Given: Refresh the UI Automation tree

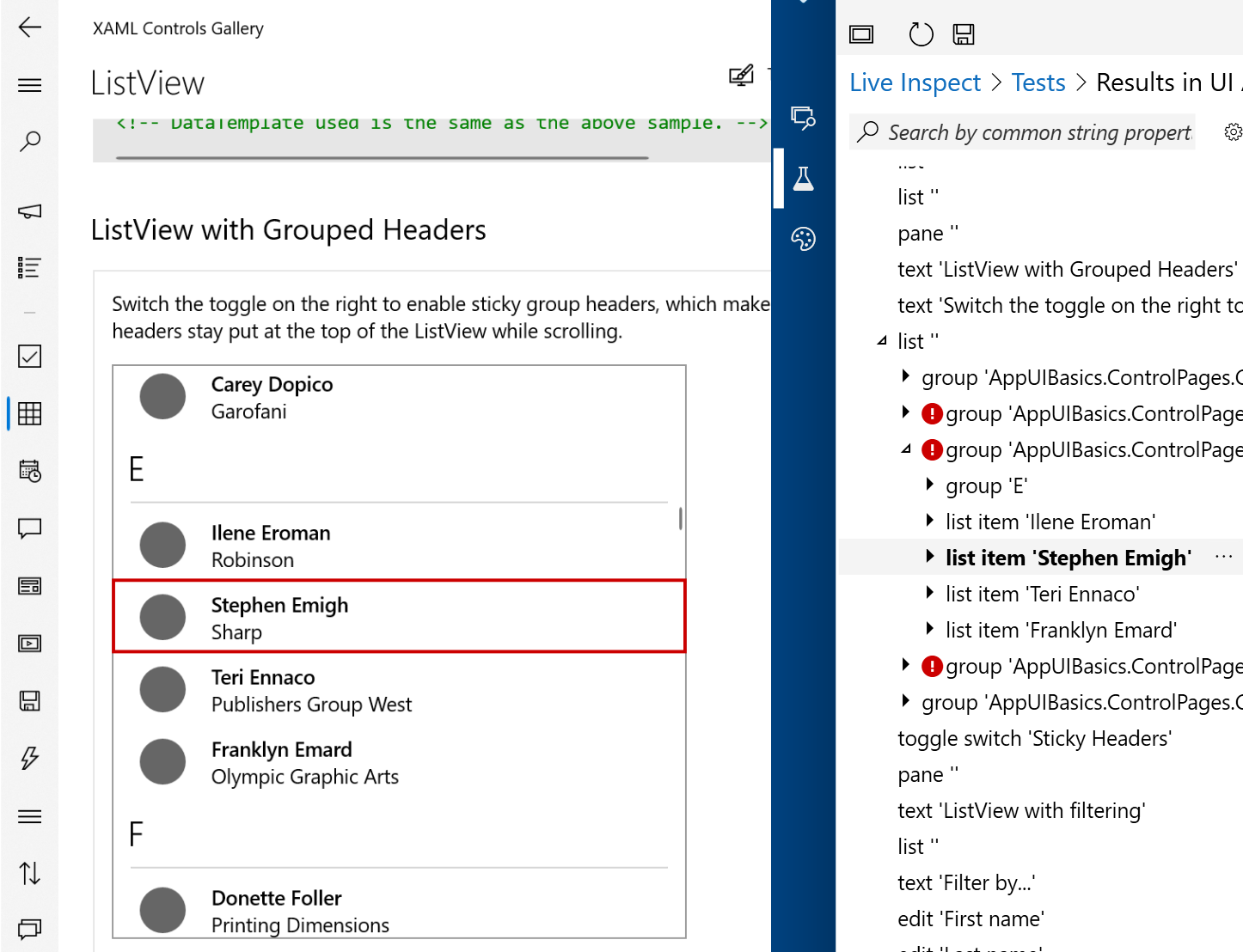Looking at the screenshot, I should 920,34.
